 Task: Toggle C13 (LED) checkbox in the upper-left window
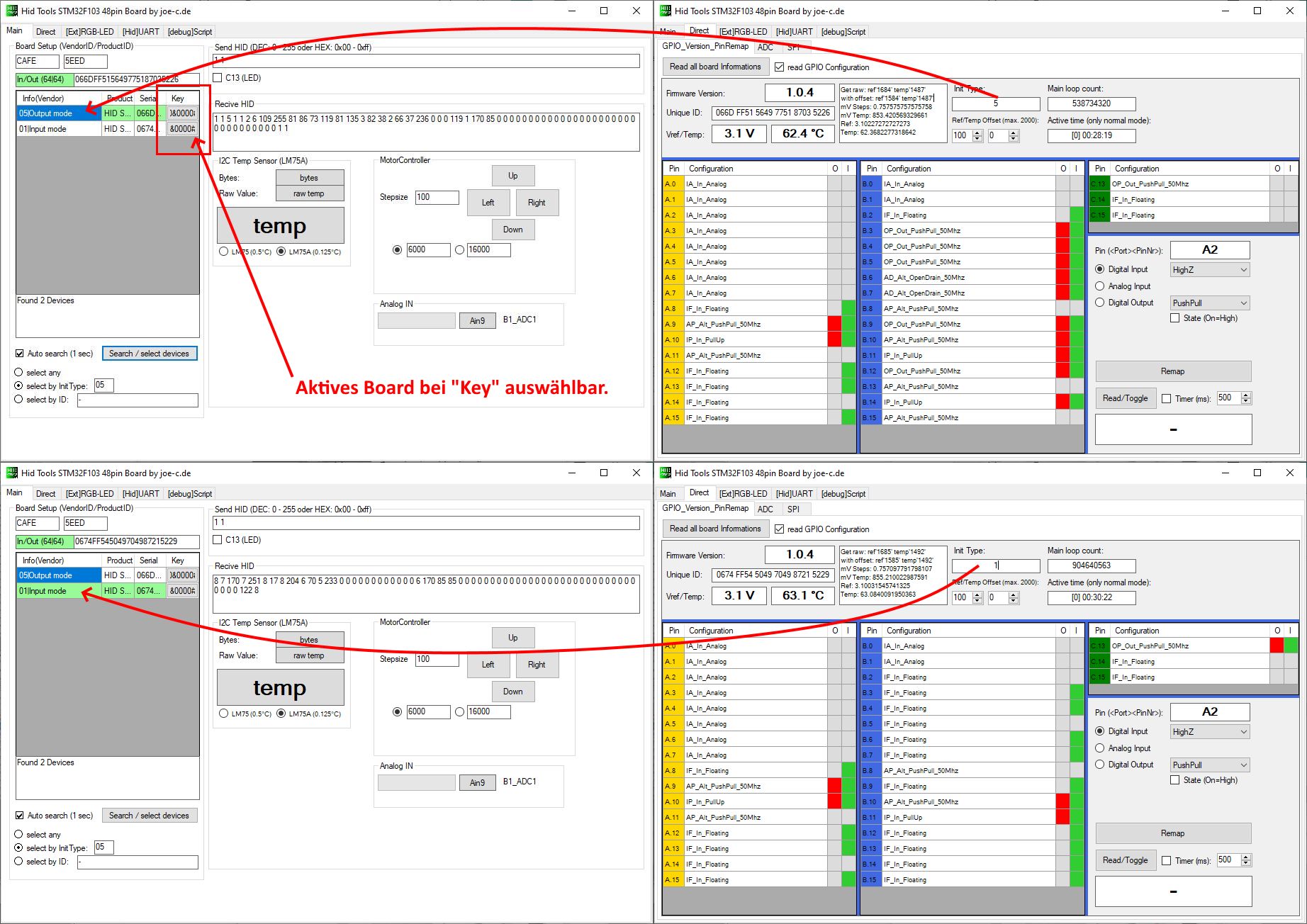click(x=218, y=78)
